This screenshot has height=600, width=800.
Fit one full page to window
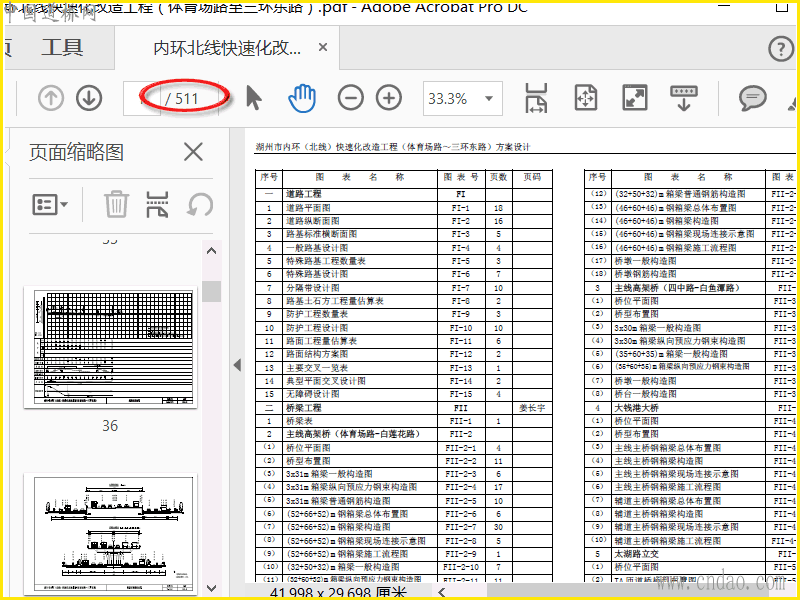586,98
